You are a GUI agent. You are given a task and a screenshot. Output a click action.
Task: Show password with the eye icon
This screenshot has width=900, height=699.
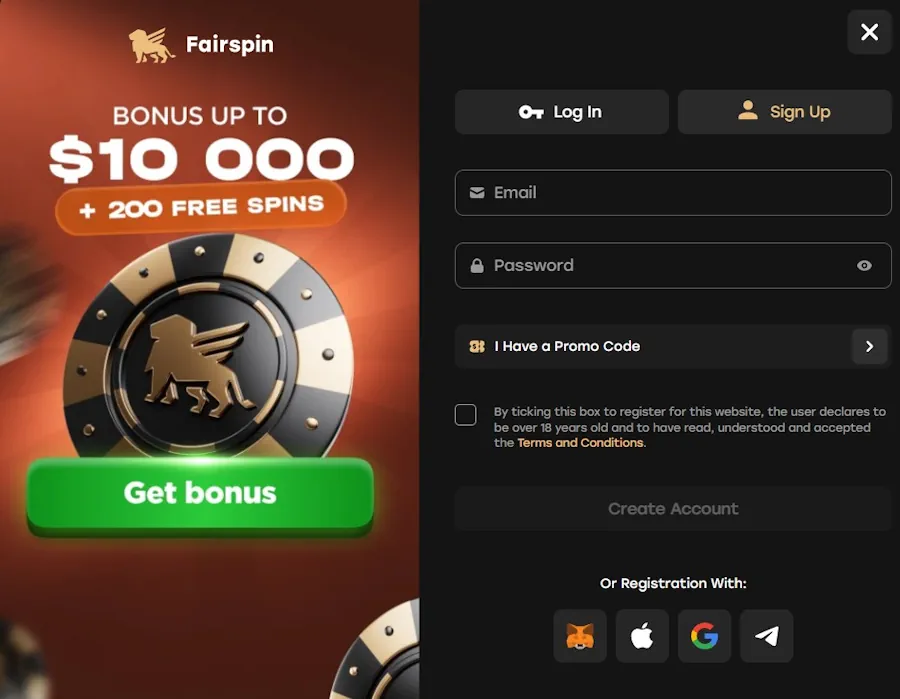[x=864, y=265]
